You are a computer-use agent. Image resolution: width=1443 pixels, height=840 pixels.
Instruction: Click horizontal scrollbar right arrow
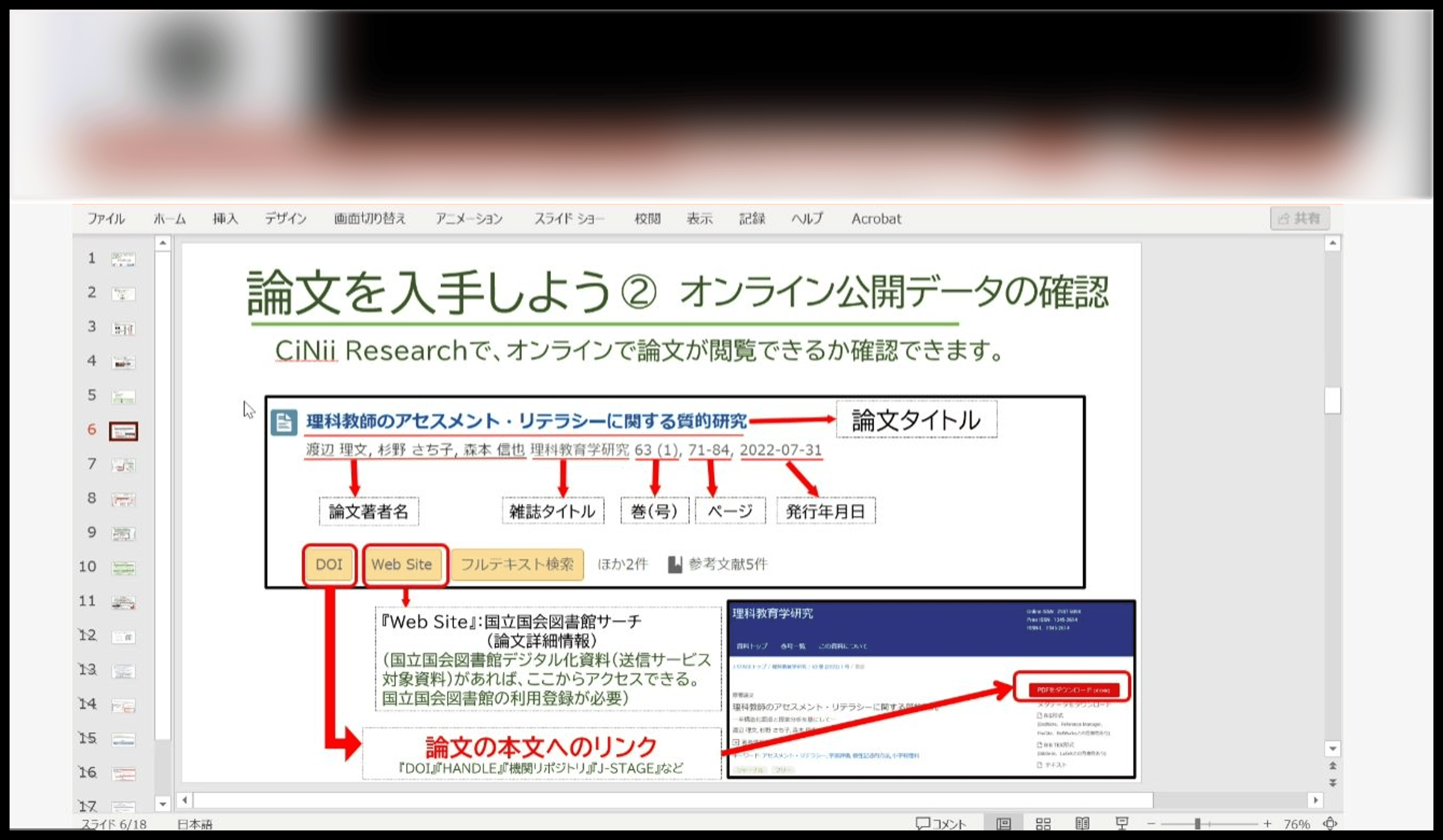click(1316, 799)
